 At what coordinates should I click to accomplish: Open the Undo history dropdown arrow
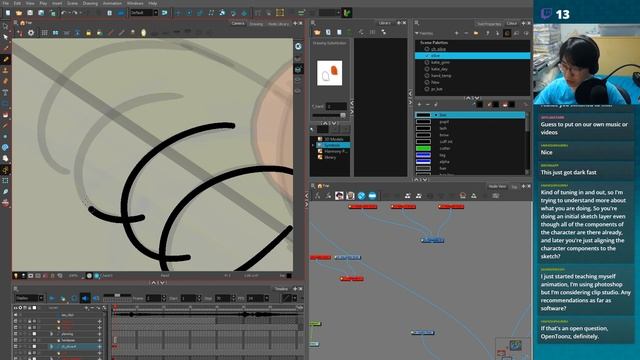[69, 13]
